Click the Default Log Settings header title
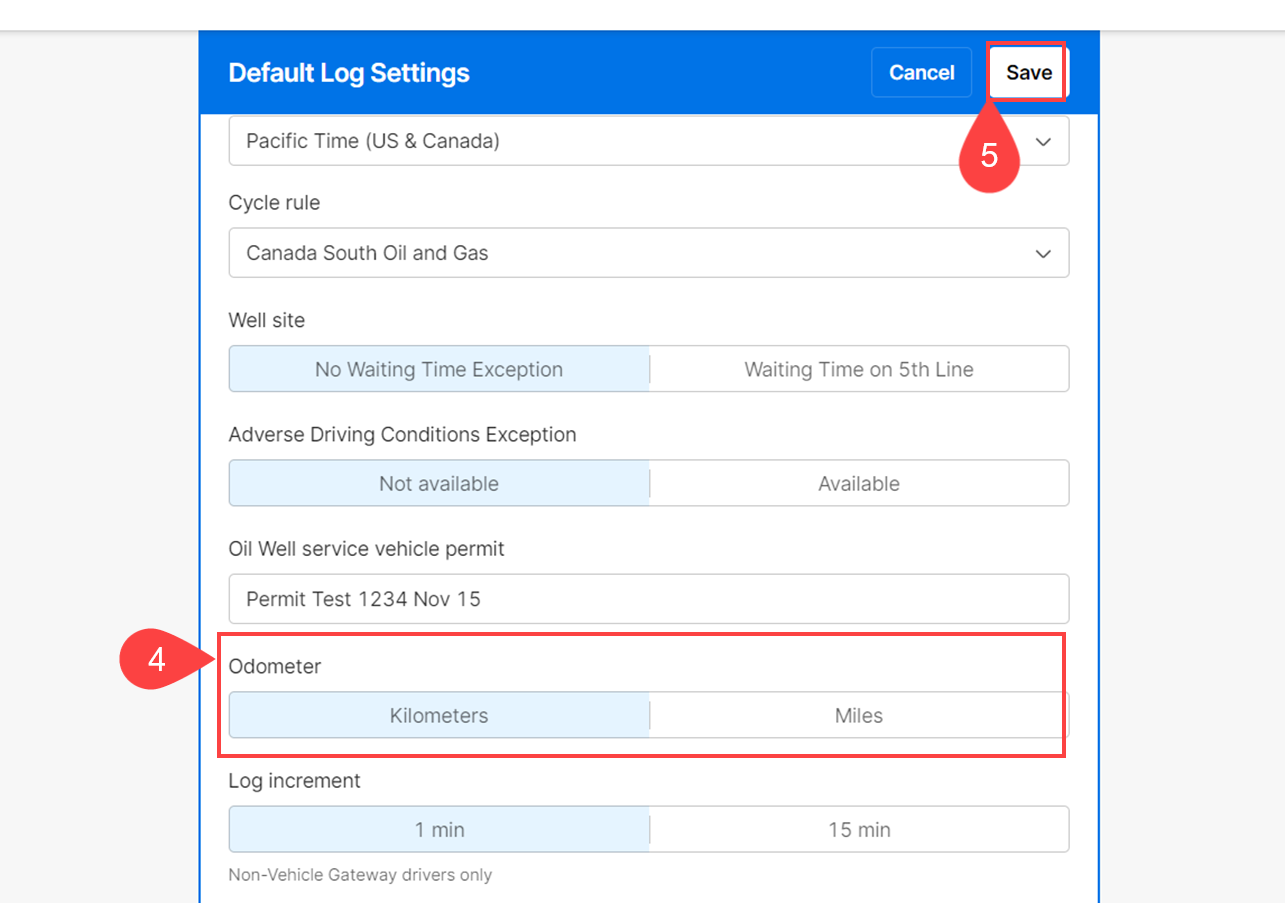This screenshot has height=903, width=1285. (349, 73)
